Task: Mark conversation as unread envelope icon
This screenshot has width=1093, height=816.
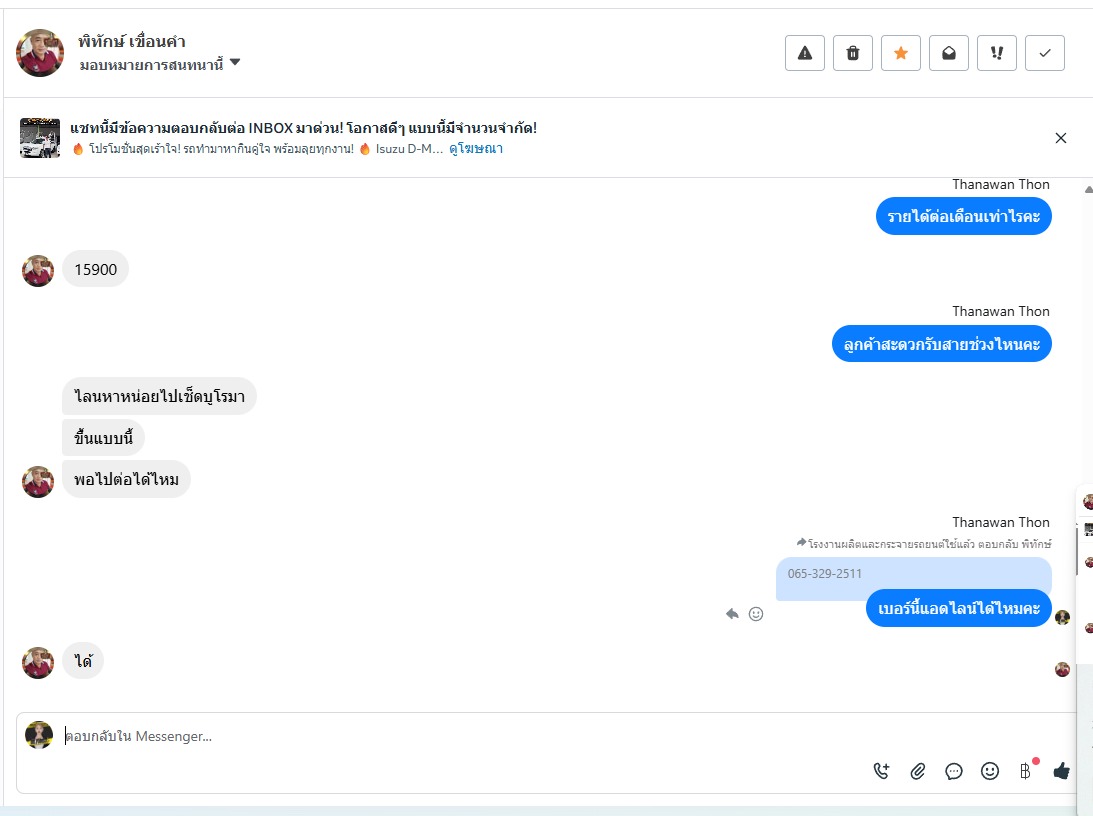Action: pyautogui.click(x=949, y=53)
